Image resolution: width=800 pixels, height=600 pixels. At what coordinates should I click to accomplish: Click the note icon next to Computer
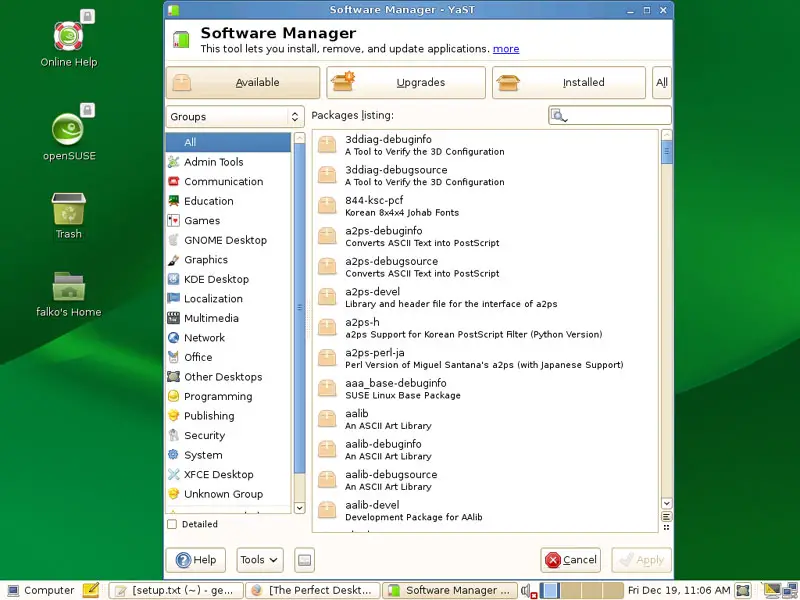pyautogui.click(x=91, y=590)
